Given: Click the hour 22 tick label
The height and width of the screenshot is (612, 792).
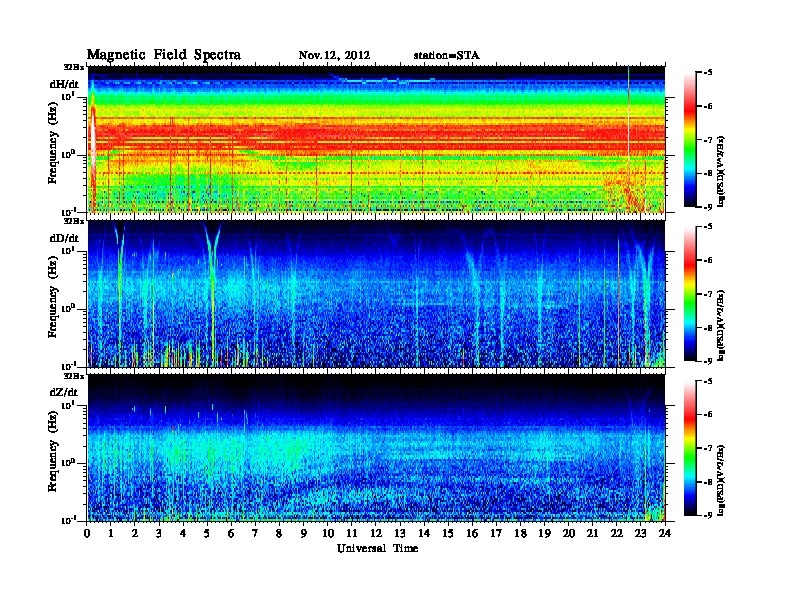Looking at the screenshot, I should tap(617, 533).
